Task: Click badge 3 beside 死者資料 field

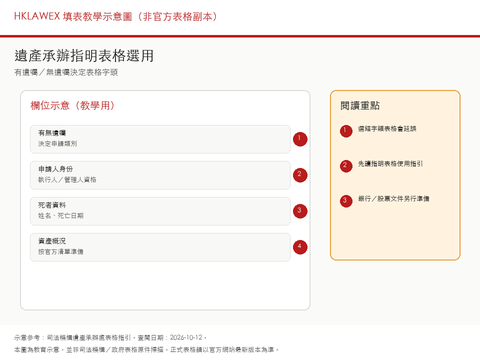Action: coord(300,211)
